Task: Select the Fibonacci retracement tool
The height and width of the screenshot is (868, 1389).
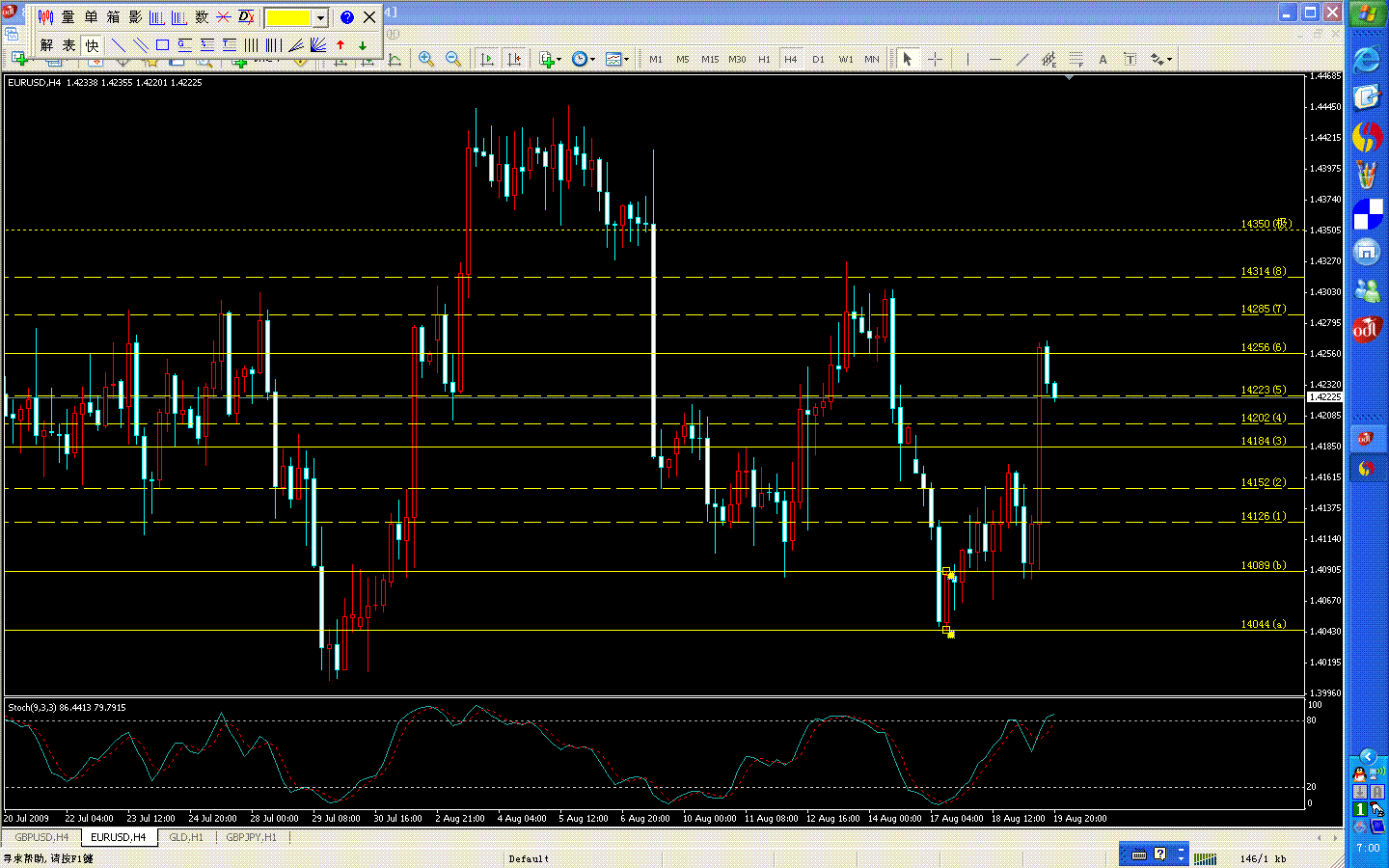Action: click(x=1076, y=59)
